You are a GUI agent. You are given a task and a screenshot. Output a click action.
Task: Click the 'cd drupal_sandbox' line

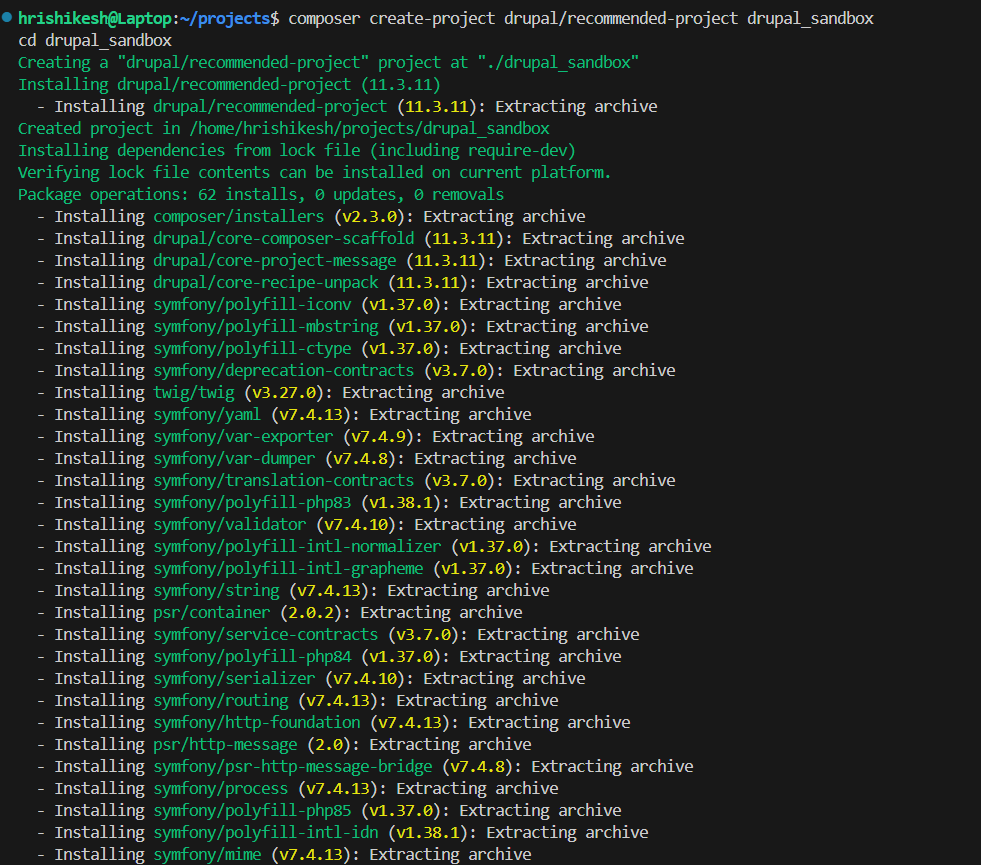(x=95, y=41)
